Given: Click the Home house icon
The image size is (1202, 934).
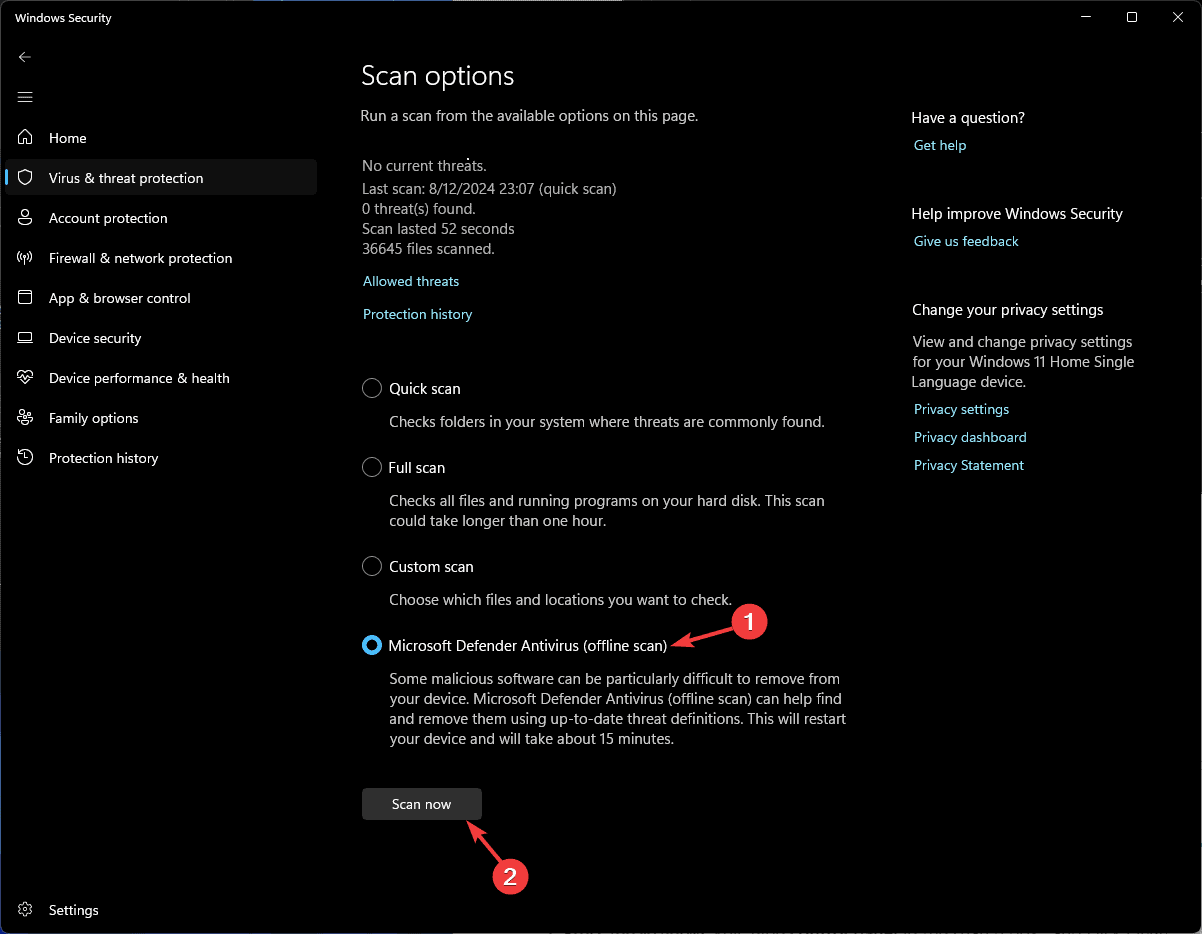Looking at the screenshot, I should click(26, 138).
